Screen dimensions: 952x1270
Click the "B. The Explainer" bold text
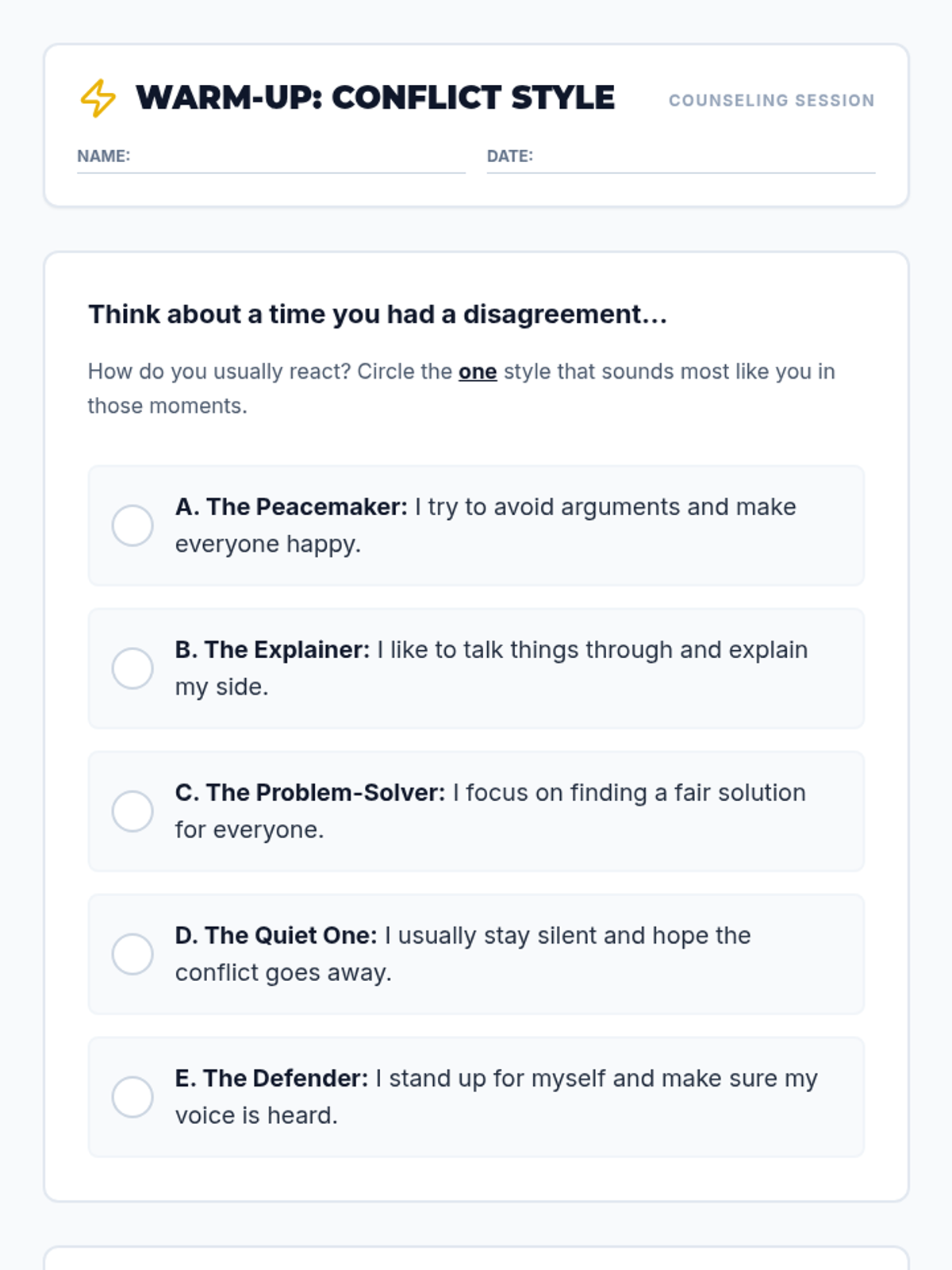(272, 650)
